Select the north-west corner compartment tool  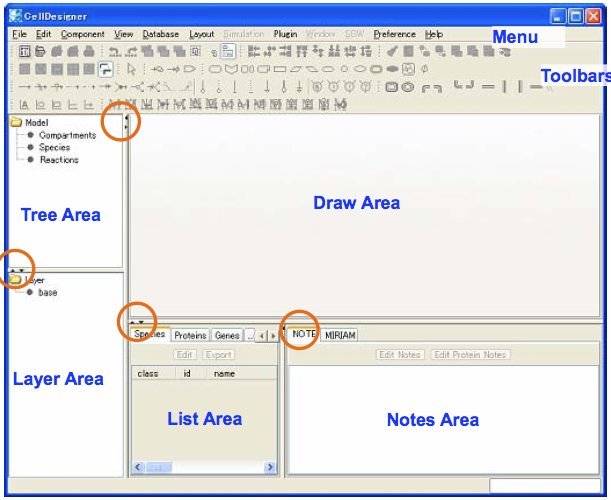click(x=426, y=88)
